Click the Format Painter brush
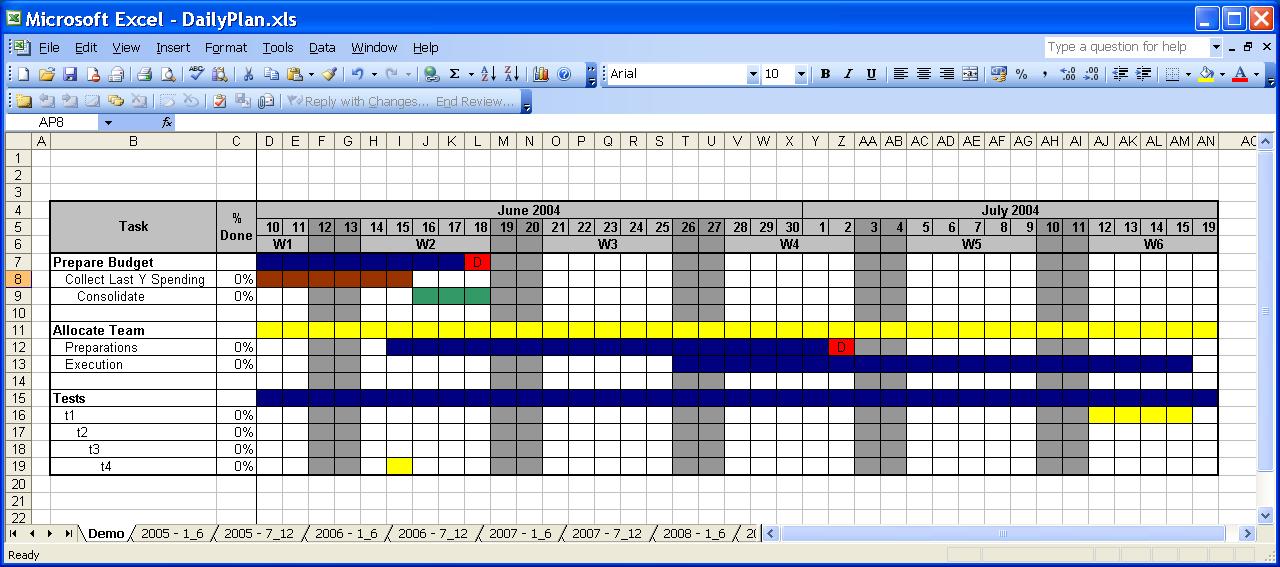The height and width of the screenshot is (567, 1280). (x=329, y=74)
